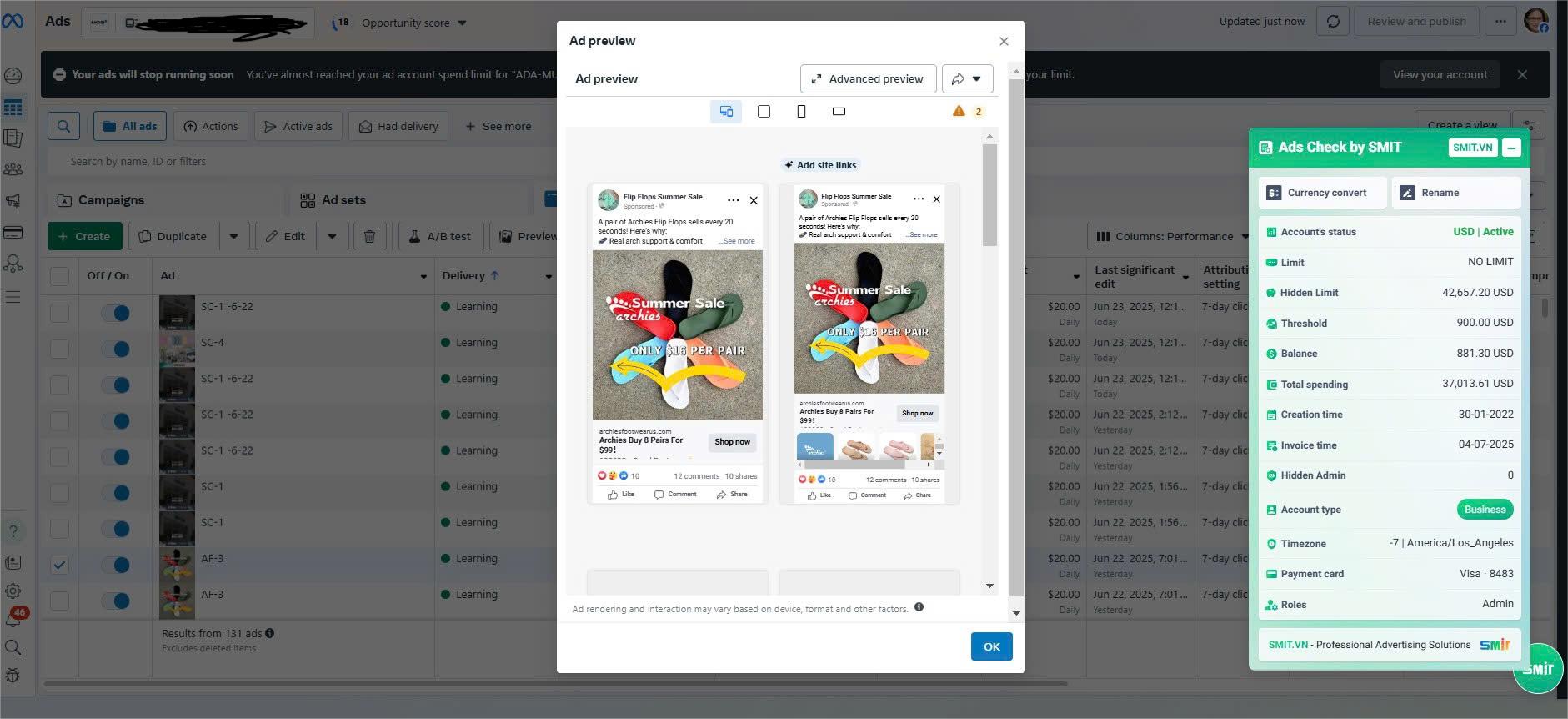Select the All ads filter

(130, 126)
